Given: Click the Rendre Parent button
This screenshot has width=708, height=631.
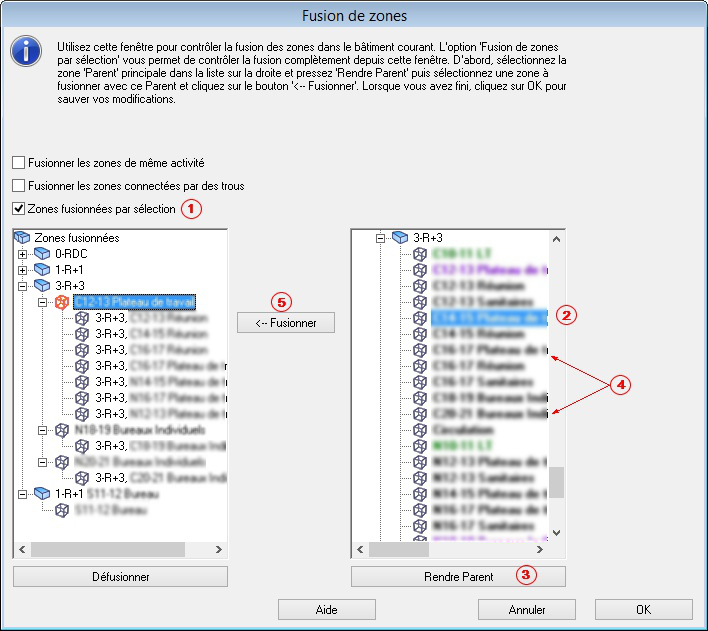Looking at the screenshot, I should tap(458, 577).
